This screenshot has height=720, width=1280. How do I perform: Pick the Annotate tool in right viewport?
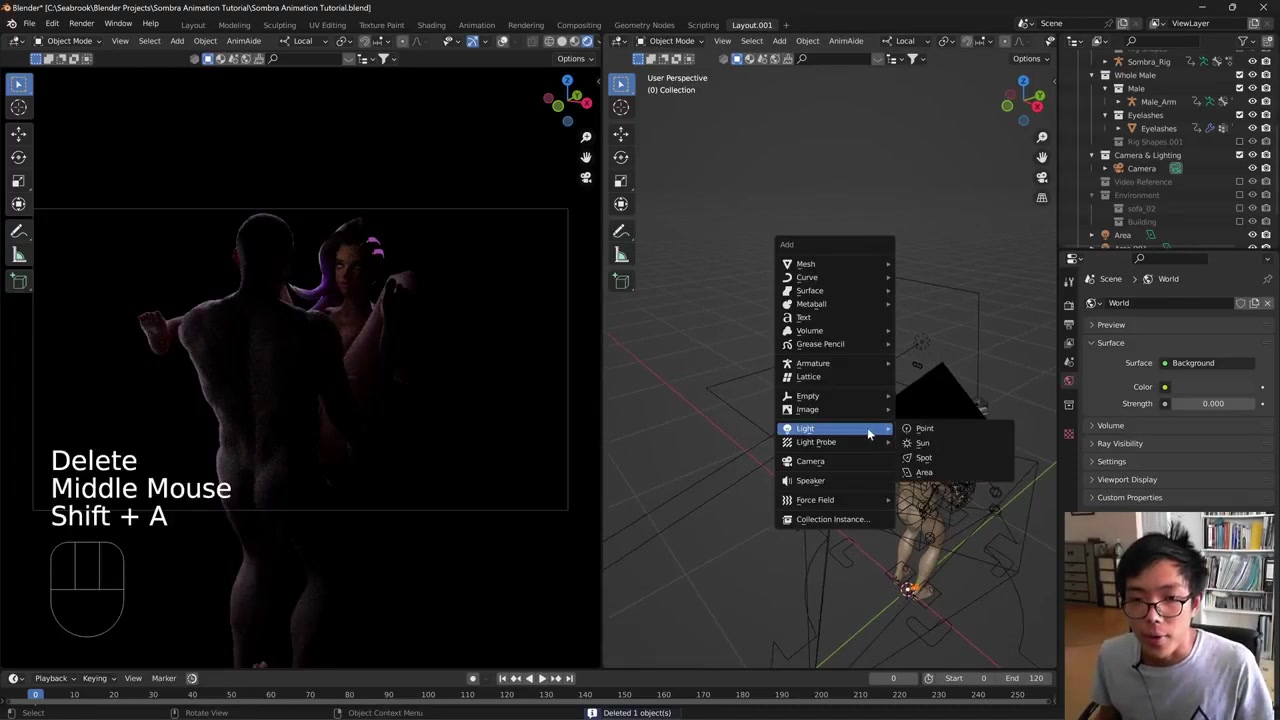click(x=621, y=231)
